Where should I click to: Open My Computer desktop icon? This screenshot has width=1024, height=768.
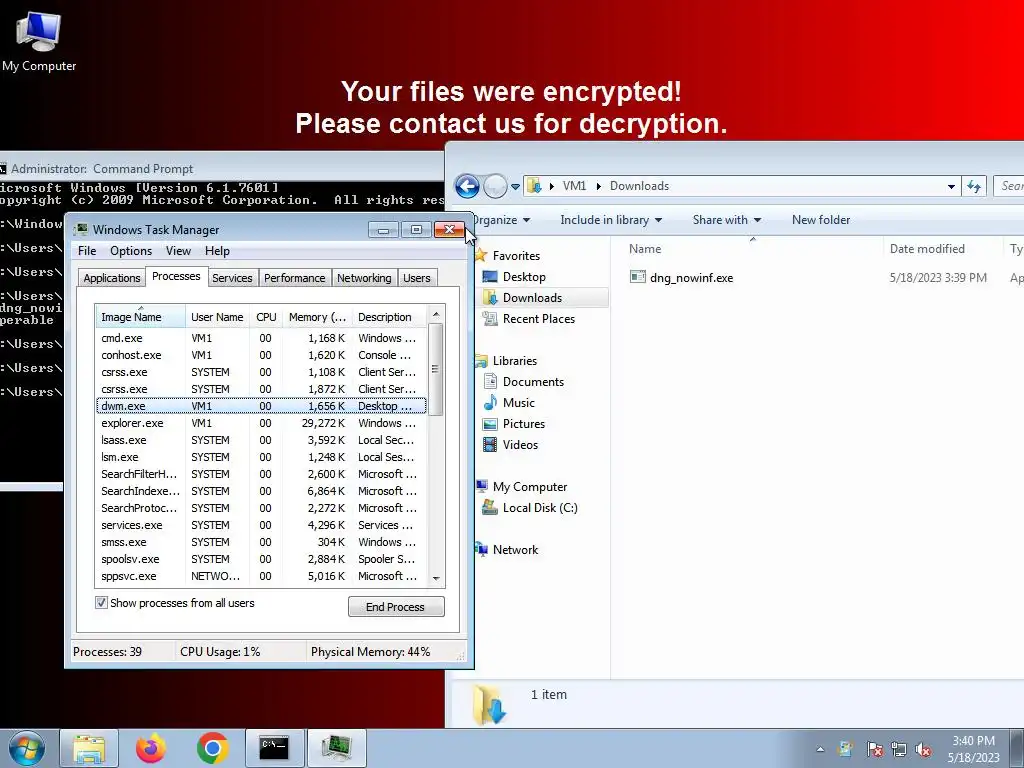pyautogui.click(x=39, y=41)
